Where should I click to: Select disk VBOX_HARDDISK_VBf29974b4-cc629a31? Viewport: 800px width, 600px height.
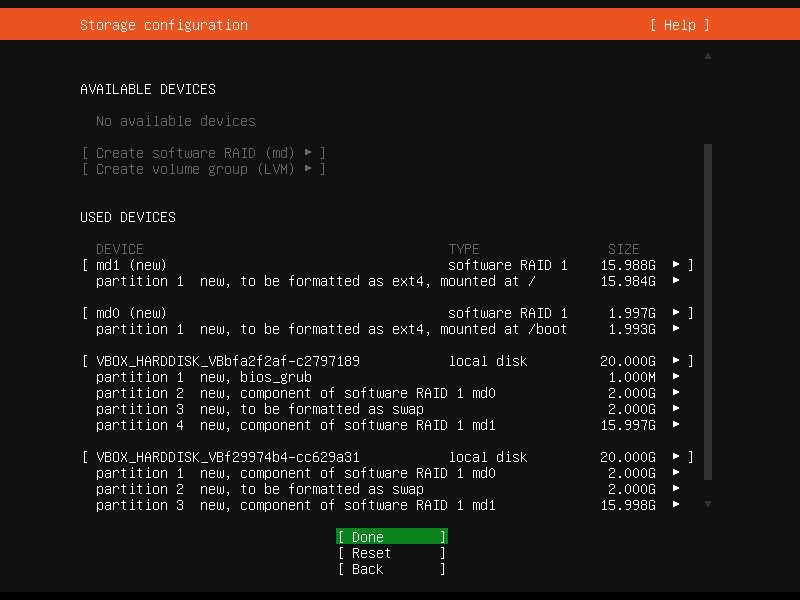coord(228,457)
